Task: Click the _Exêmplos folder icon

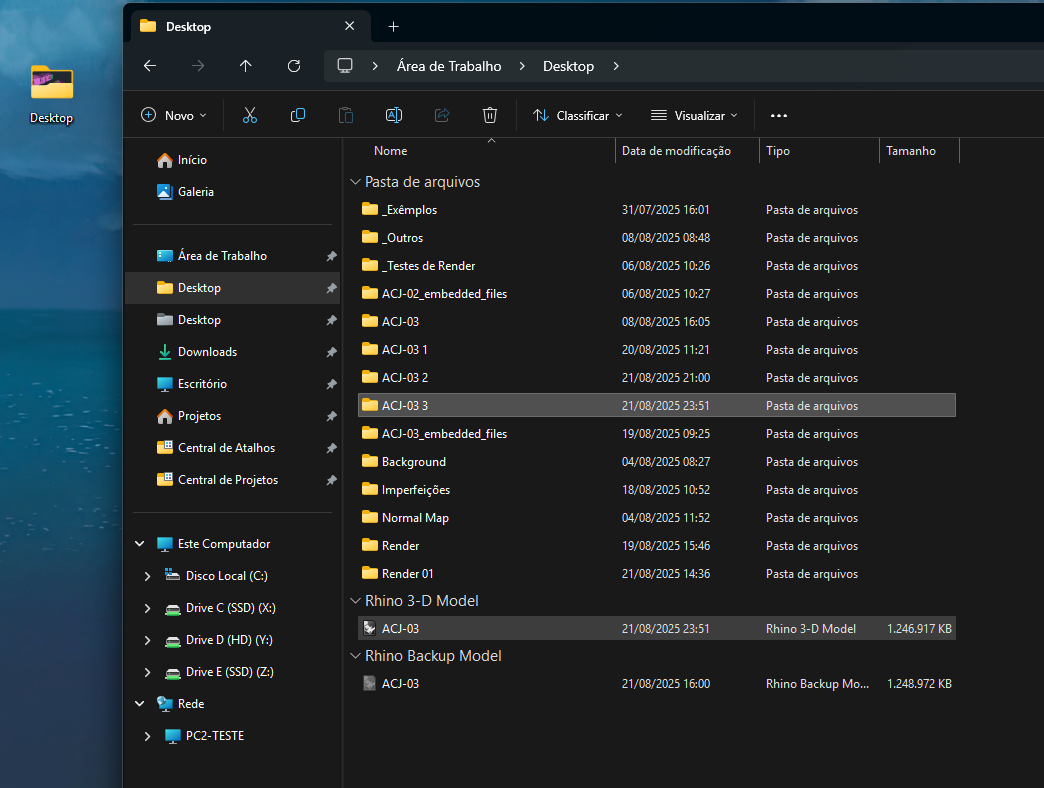Action: (370, 209)
